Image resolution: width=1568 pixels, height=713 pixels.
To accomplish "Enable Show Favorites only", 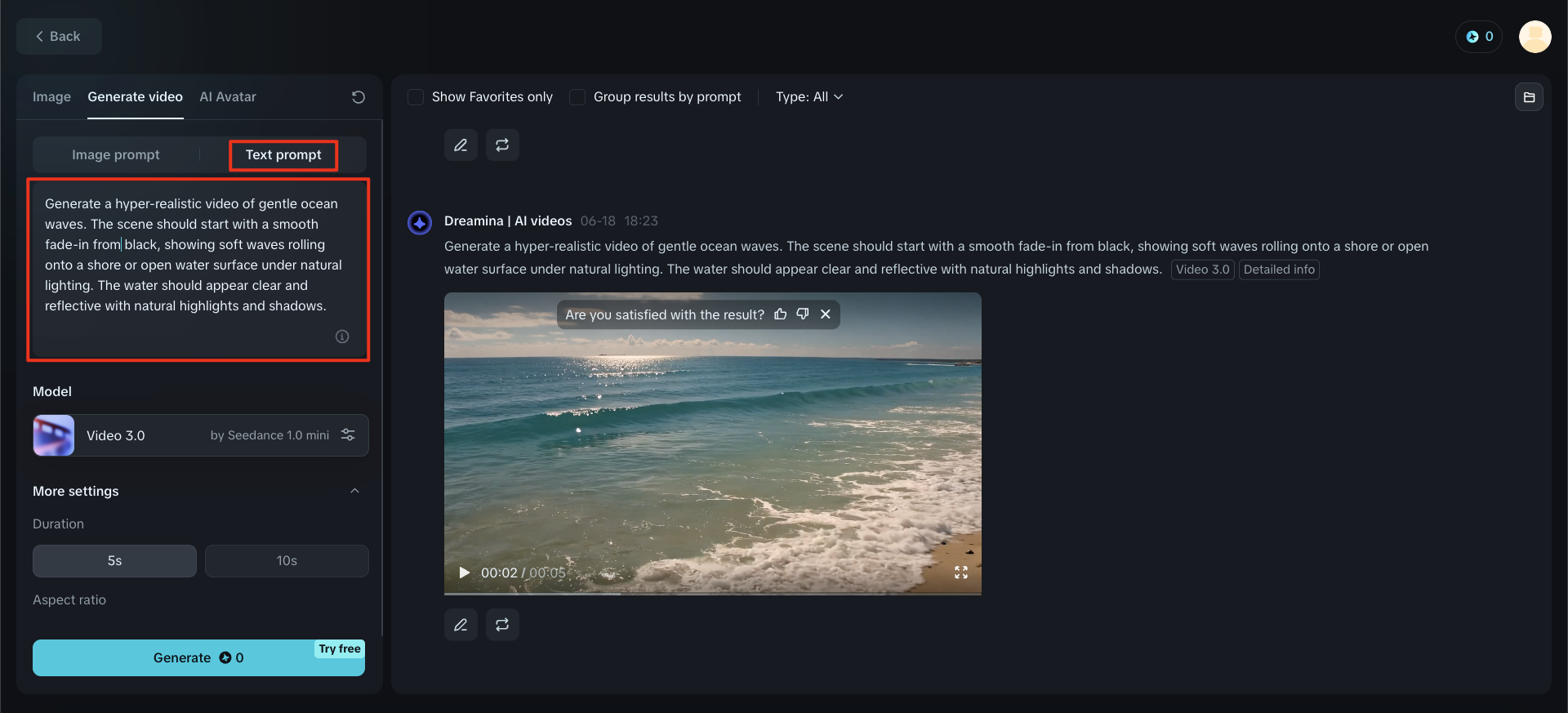I will tap(416, 96).
